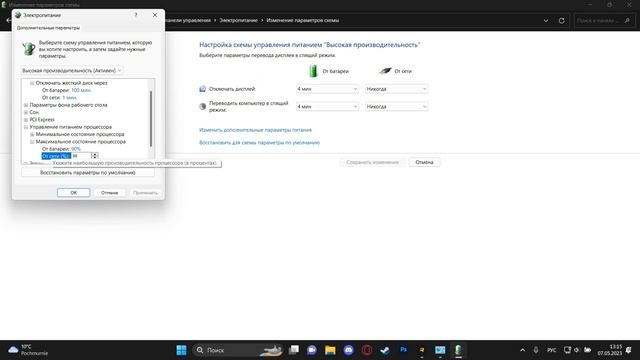Click 'Изменение параметров схемы' breadcrumb
640x360 pixels.
[302, 20]
